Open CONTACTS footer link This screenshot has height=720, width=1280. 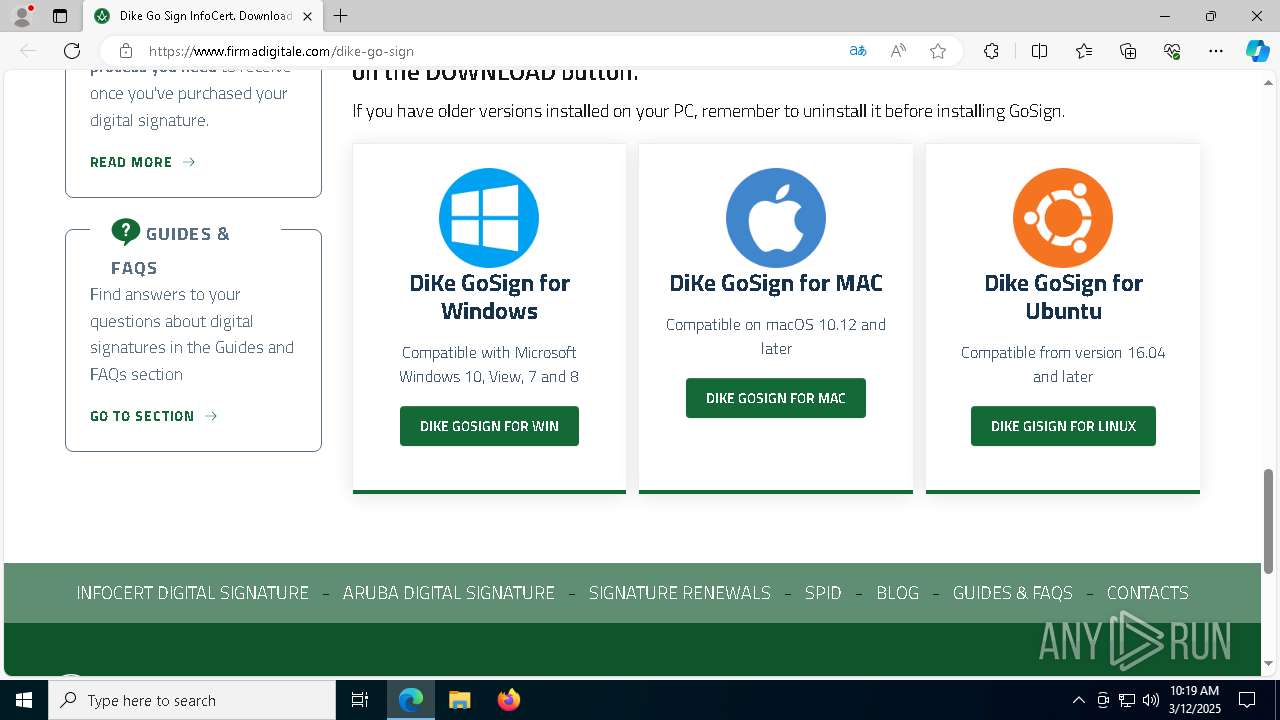coord(1148,593)
